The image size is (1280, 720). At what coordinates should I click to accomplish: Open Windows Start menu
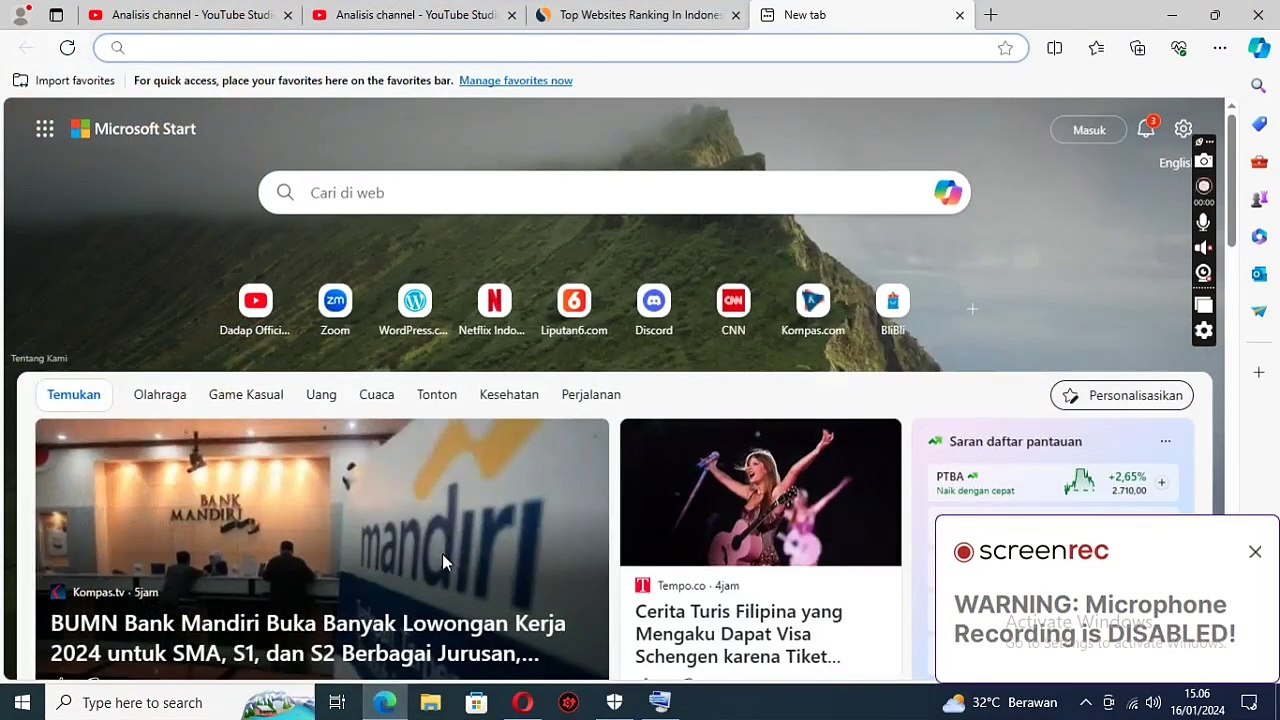pyautogui.click(x=22, y=703)
